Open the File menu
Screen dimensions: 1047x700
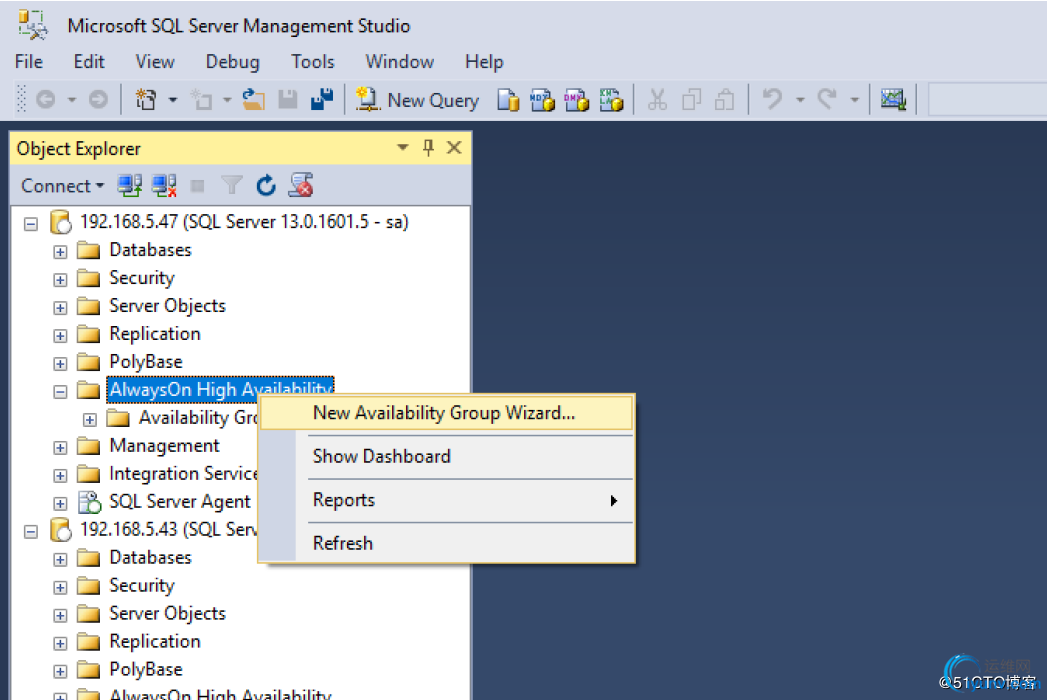29,61
